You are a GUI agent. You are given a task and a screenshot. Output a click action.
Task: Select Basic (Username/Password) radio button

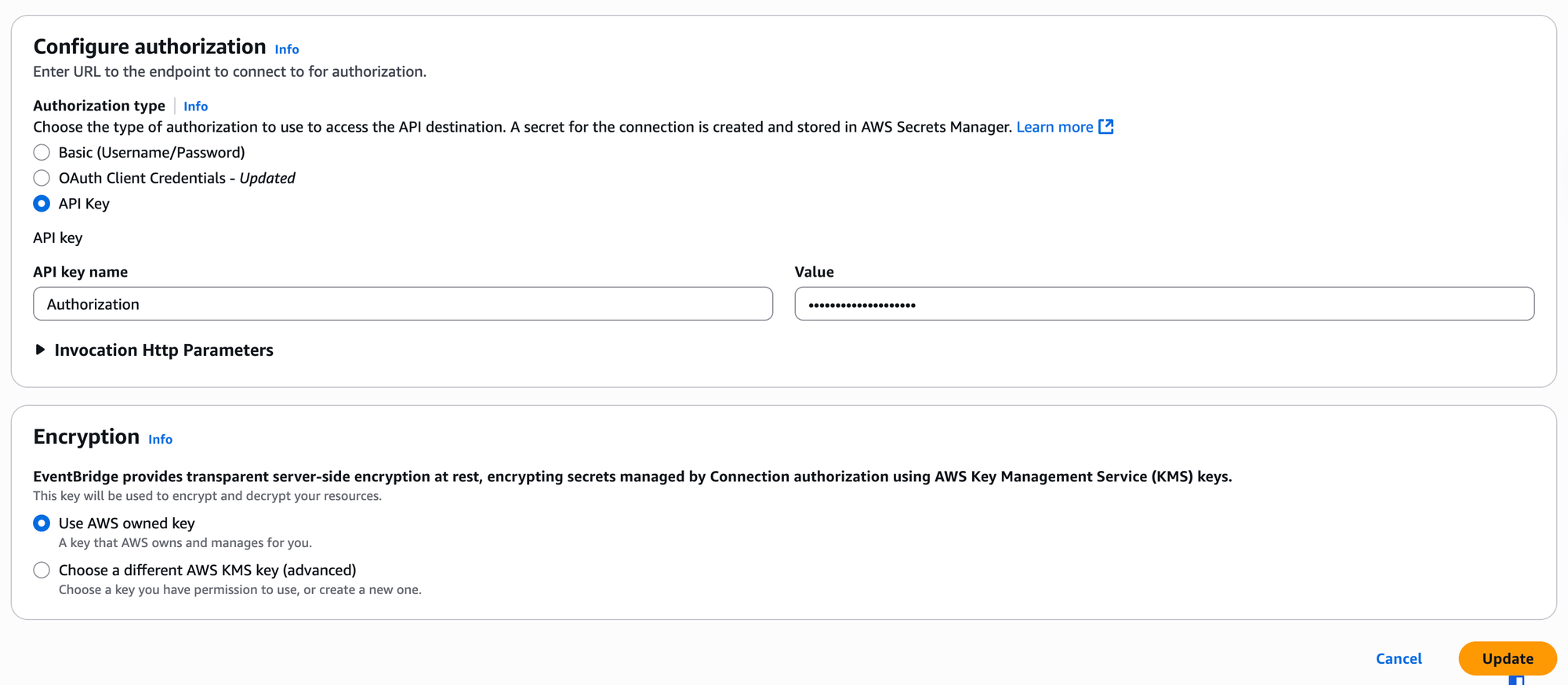[42, 152]
